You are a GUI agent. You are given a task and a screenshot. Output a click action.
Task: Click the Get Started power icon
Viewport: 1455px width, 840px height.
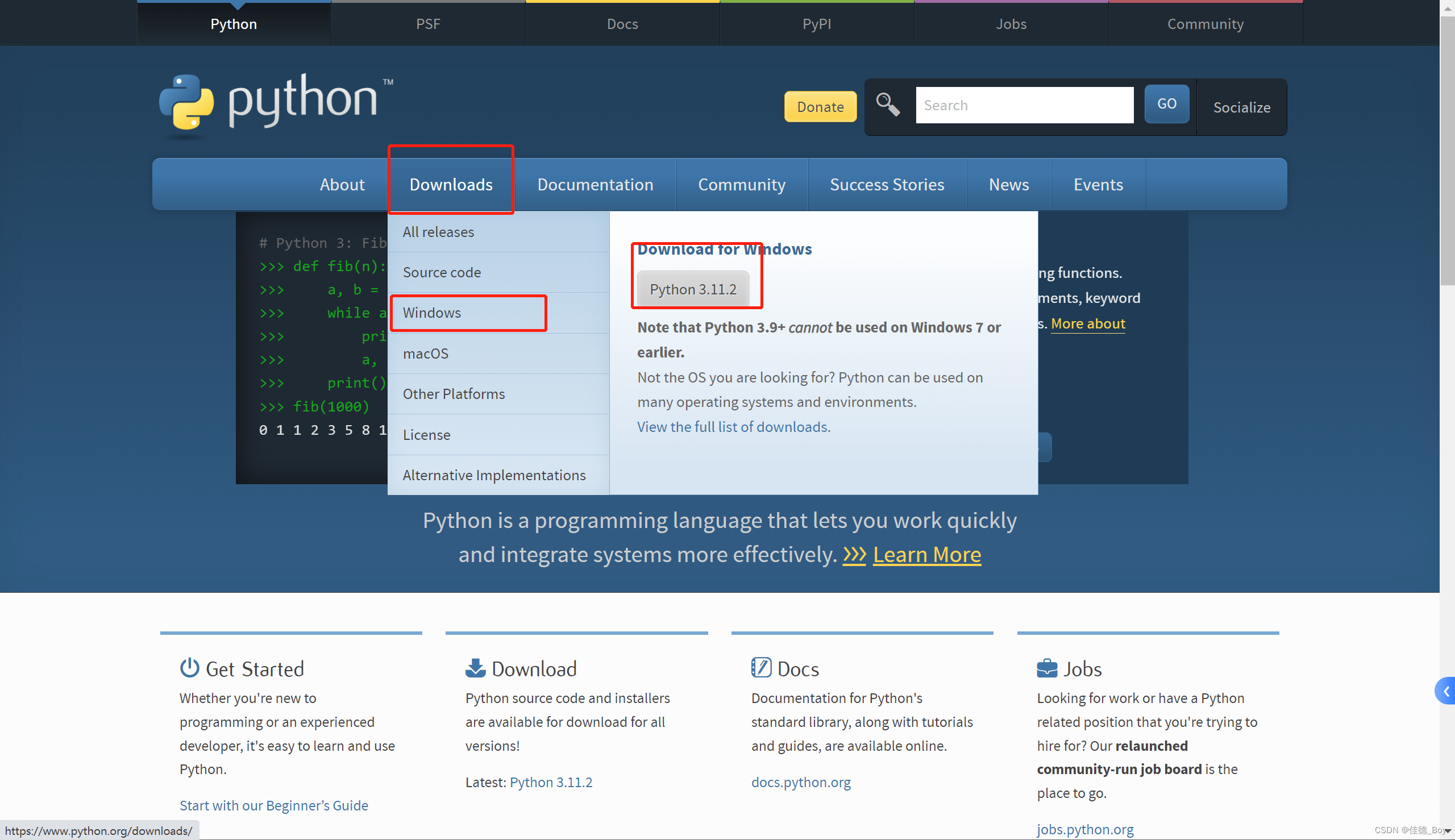(x=189, y=668)
